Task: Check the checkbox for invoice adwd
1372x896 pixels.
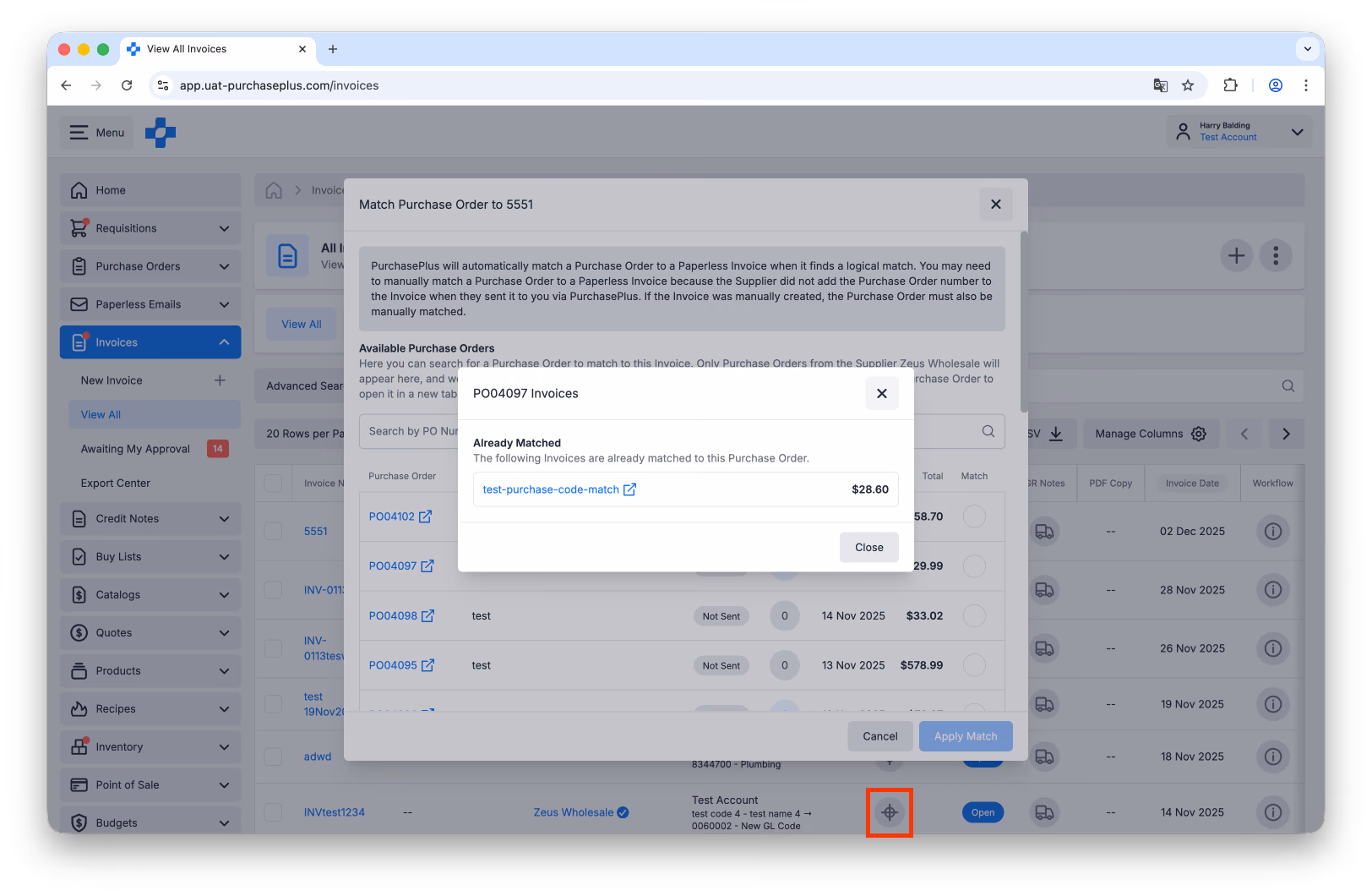Action: tap(273, 757)
